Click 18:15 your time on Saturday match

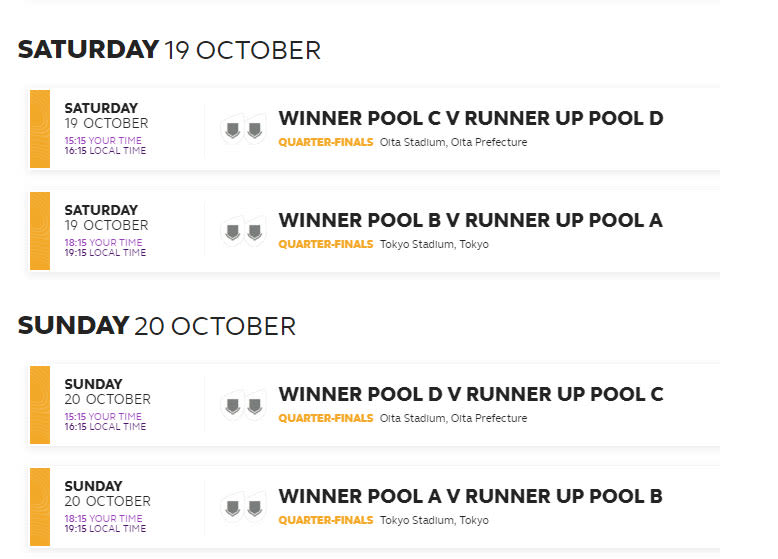tap(103, 243)
